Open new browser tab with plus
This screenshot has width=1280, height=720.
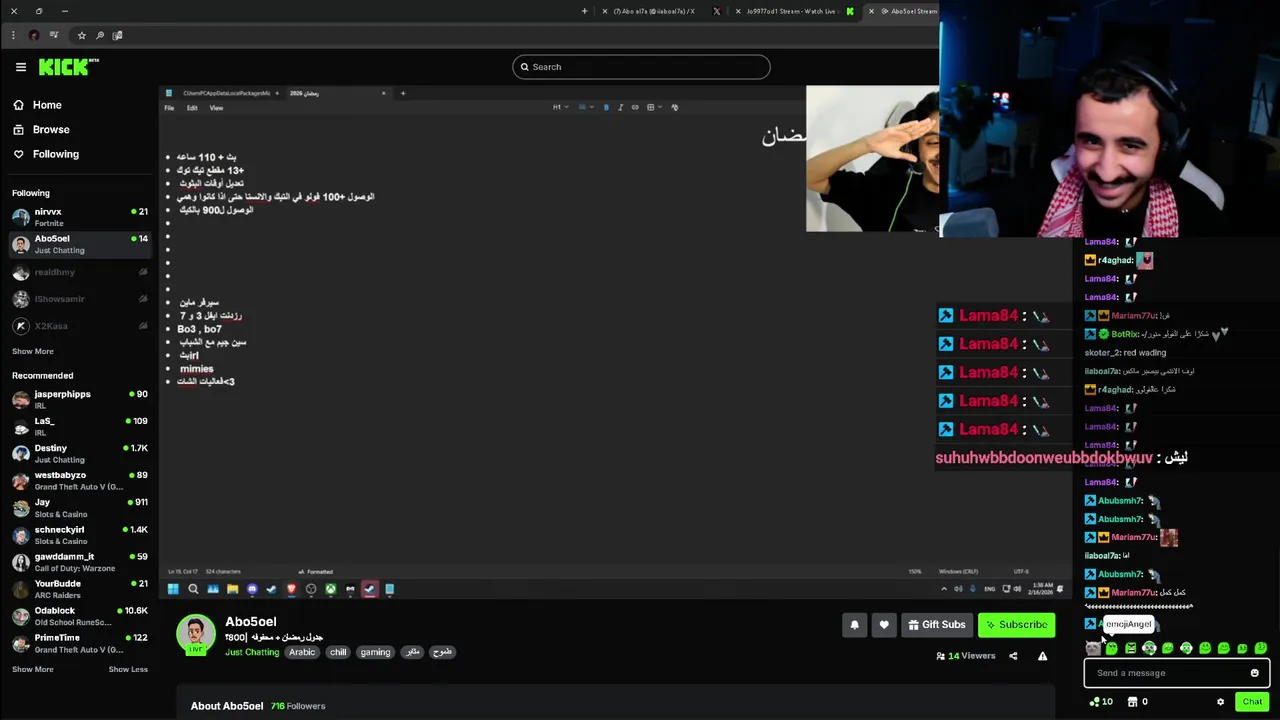coord(584,11)
